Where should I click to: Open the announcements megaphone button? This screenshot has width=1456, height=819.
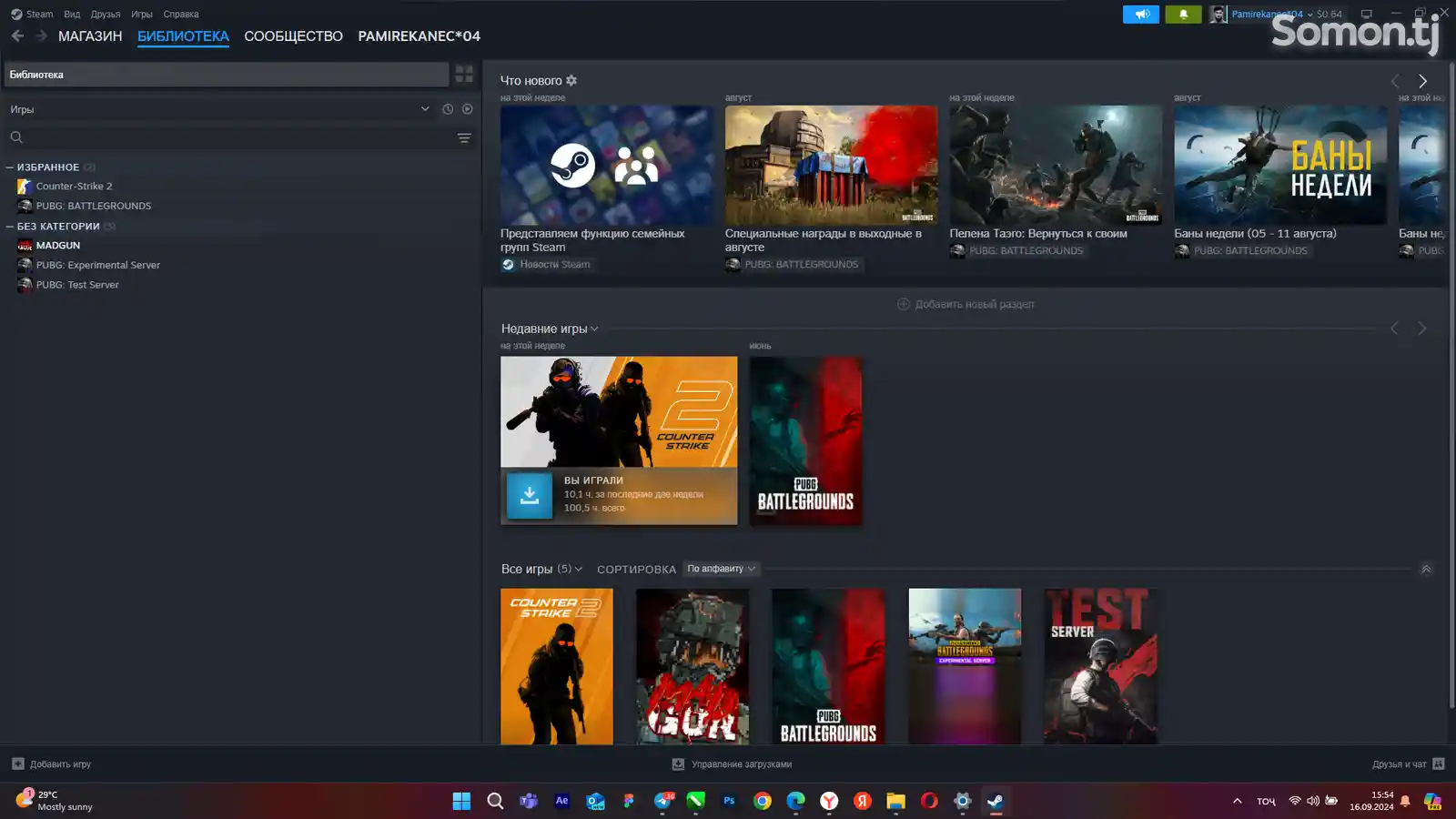[1141, 14]
